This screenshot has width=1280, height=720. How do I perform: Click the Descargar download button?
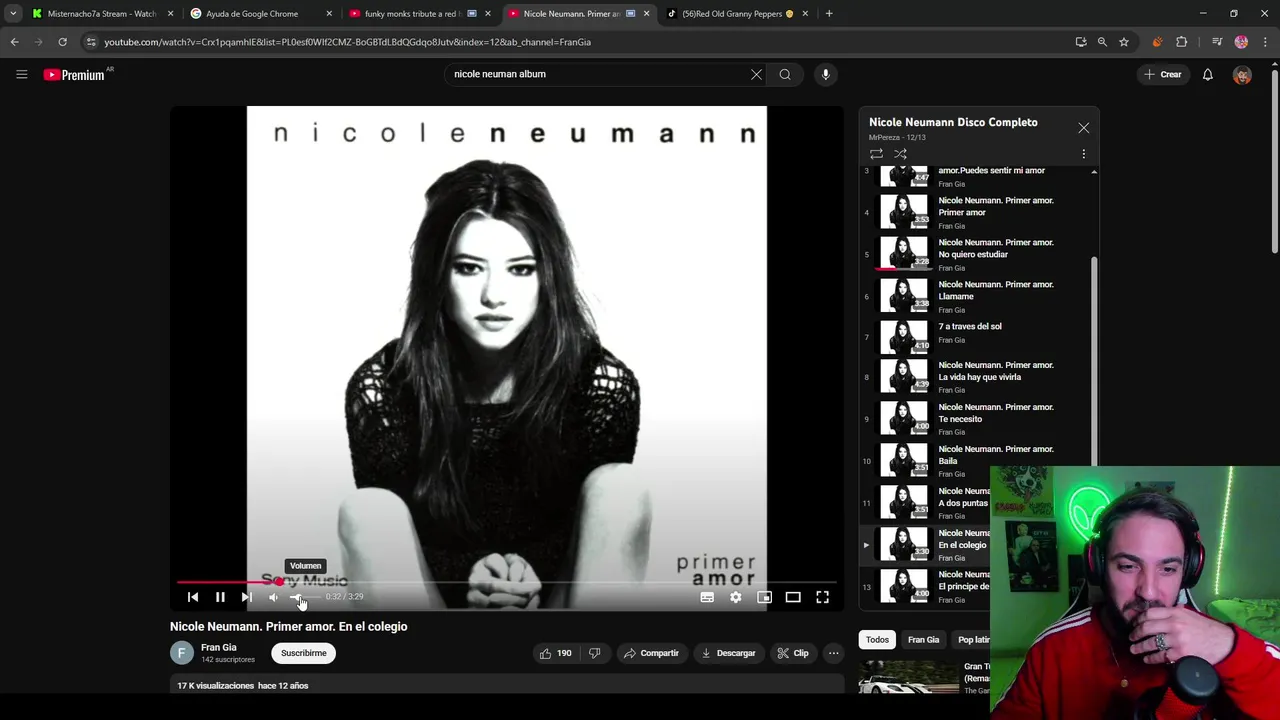(x=728, y=653)
